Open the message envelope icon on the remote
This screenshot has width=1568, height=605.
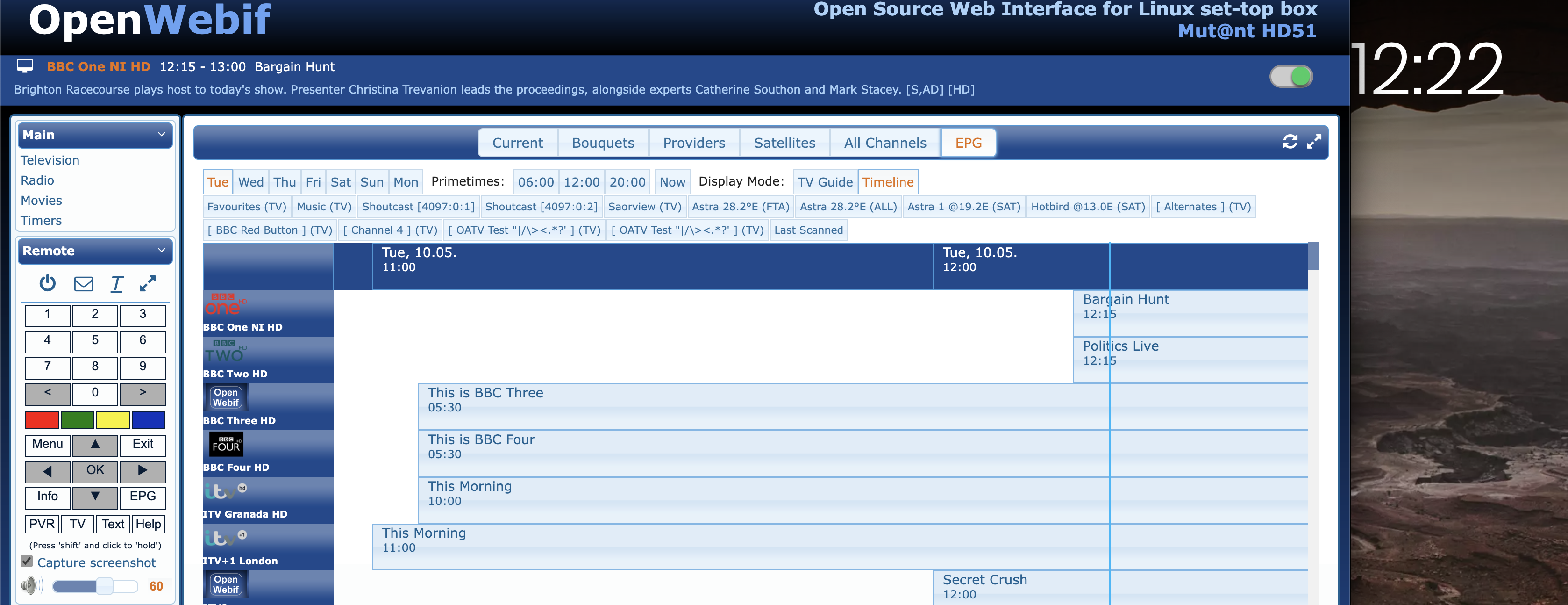click(x=83, y=283)
